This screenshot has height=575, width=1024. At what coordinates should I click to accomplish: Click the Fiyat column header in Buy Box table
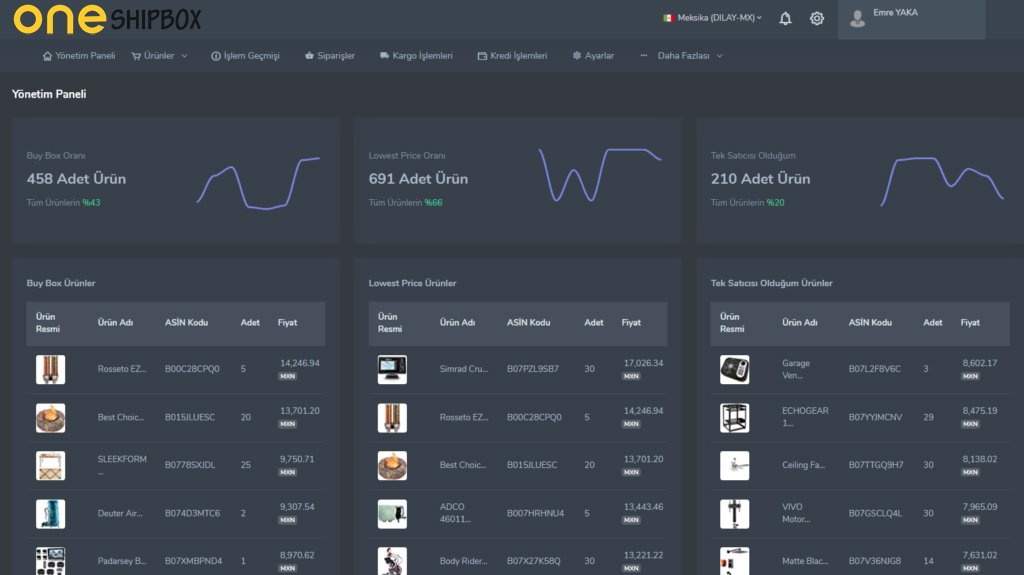(x=287, y=323)
